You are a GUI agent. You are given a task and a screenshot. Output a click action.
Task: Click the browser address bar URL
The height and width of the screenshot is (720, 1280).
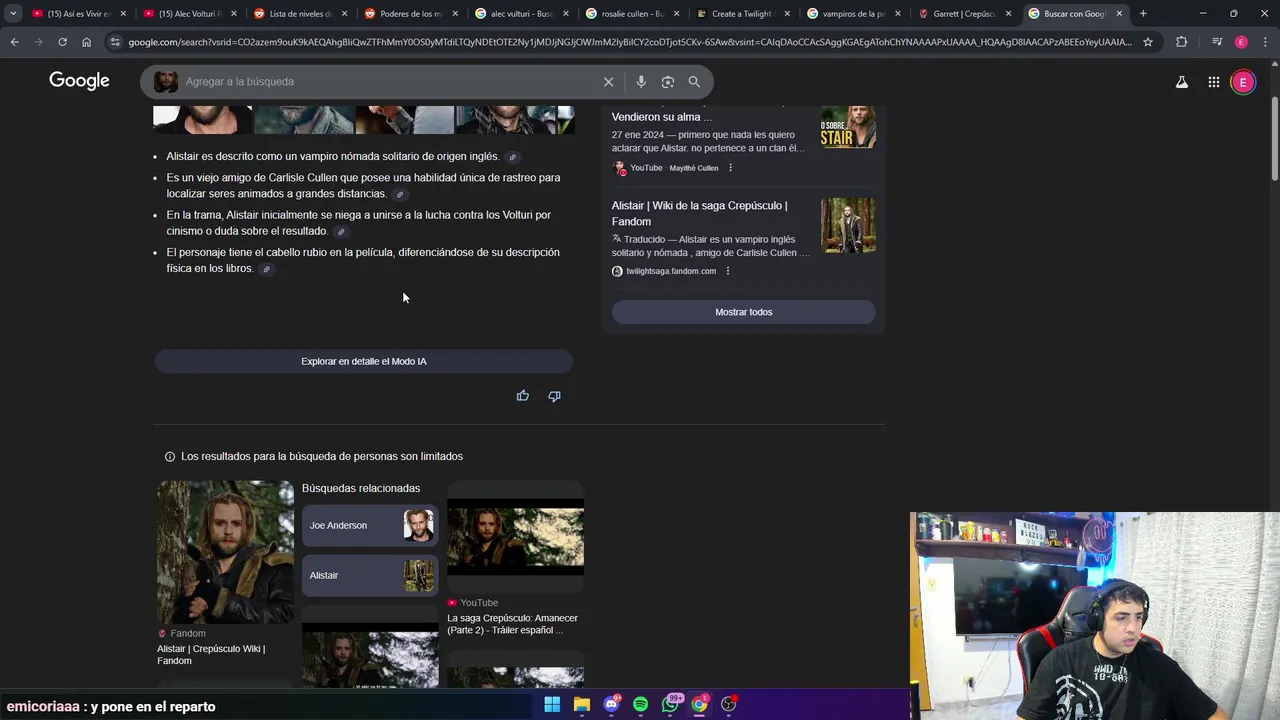[x=630, y=42]
